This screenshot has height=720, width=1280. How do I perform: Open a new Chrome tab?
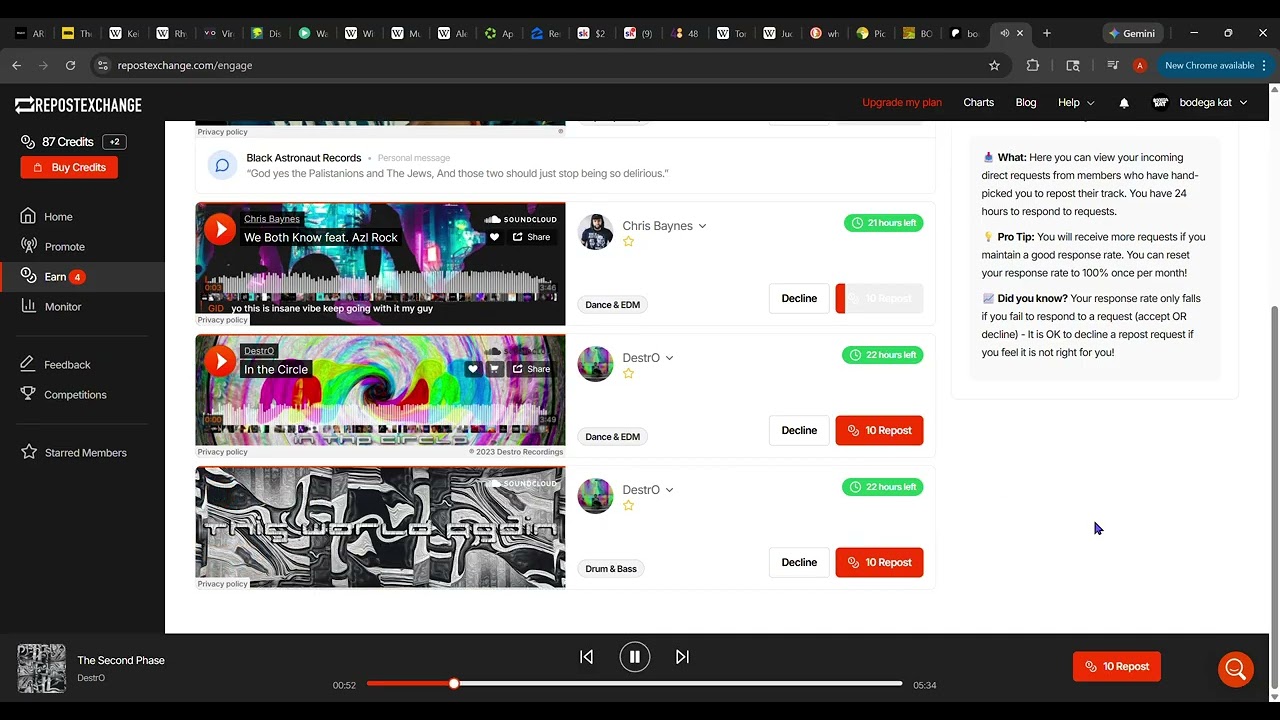1047,33
